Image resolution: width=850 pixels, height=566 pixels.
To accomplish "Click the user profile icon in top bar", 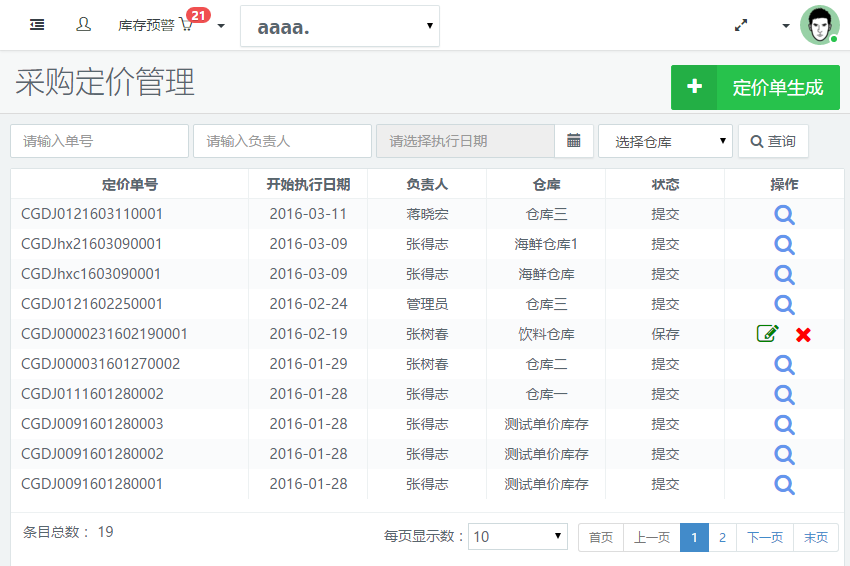I will tap(84, 25).
